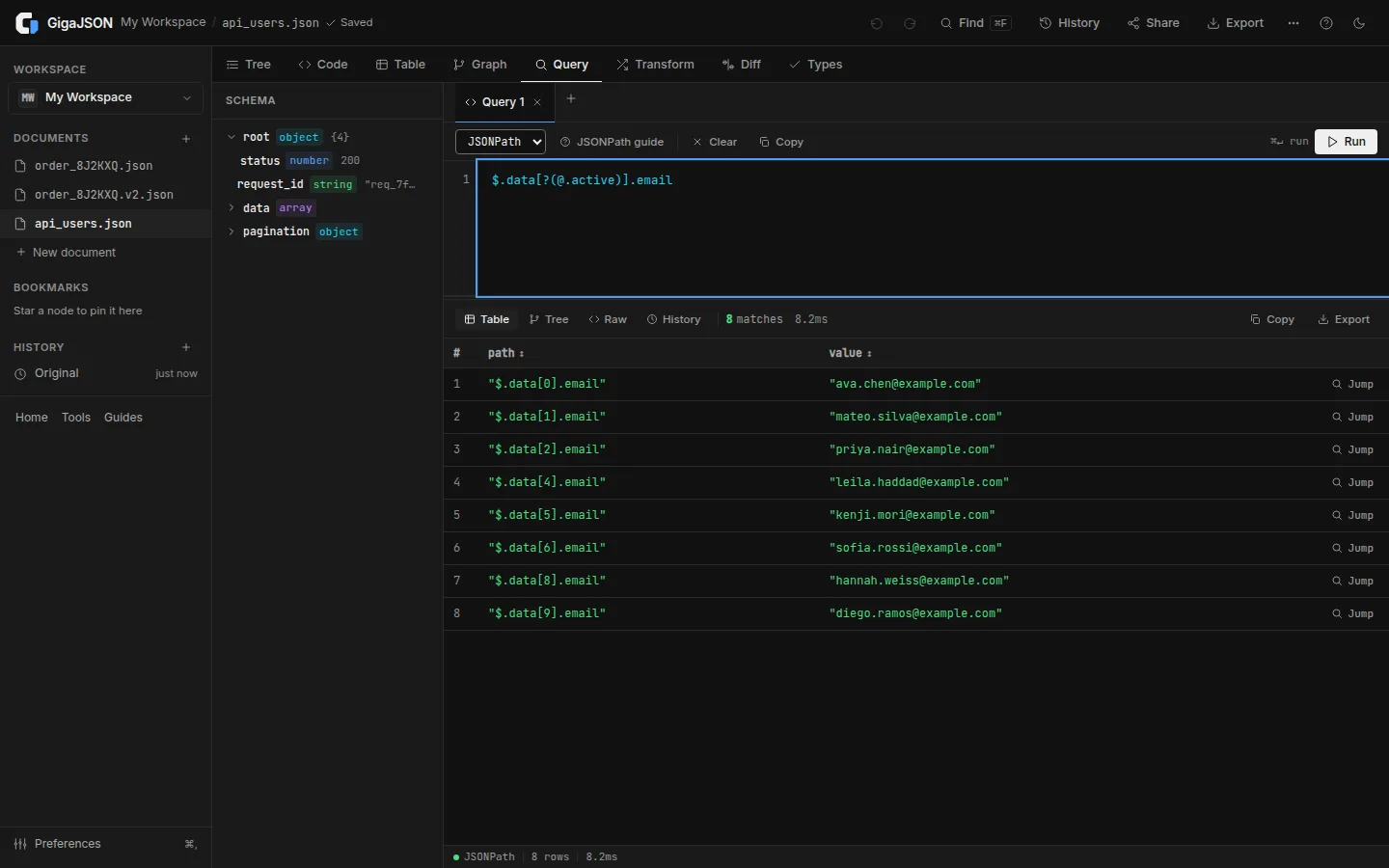
Task: Expand the data array node
Action: (x=231, y=208)
